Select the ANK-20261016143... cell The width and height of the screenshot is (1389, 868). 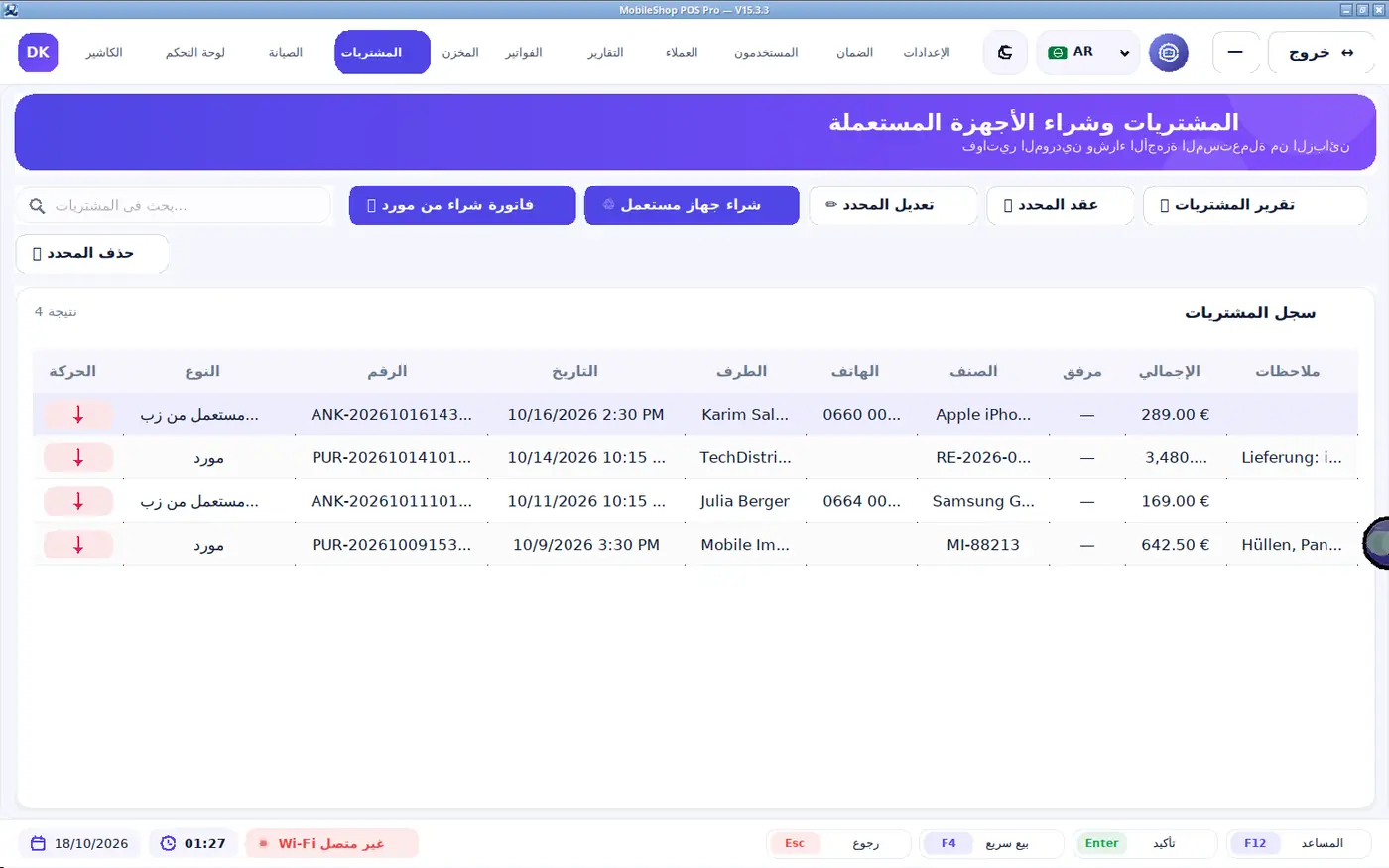coord(392,415)
